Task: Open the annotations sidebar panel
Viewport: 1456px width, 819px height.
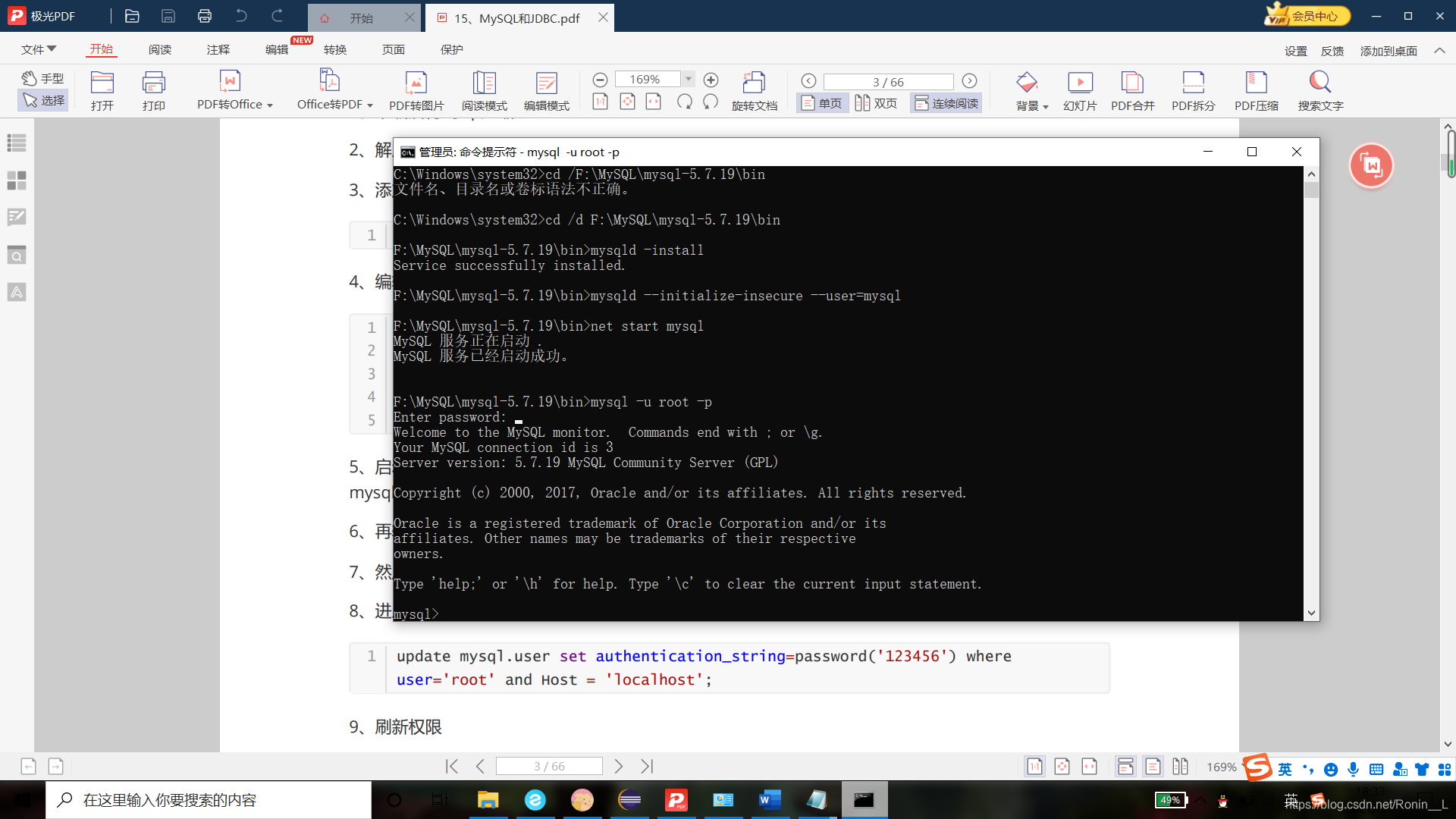Action: coord(17,218)
